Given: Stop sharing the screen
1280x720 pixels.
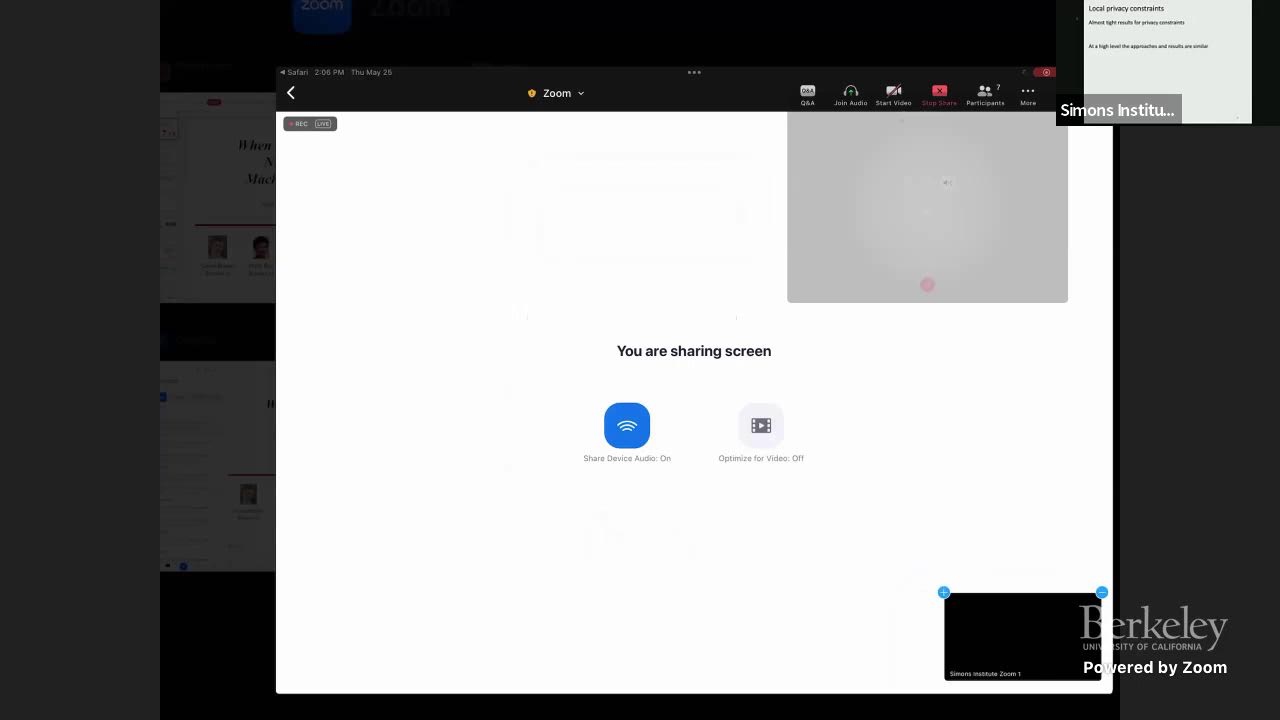Looking at the screenshot, I should coord(939,95).
